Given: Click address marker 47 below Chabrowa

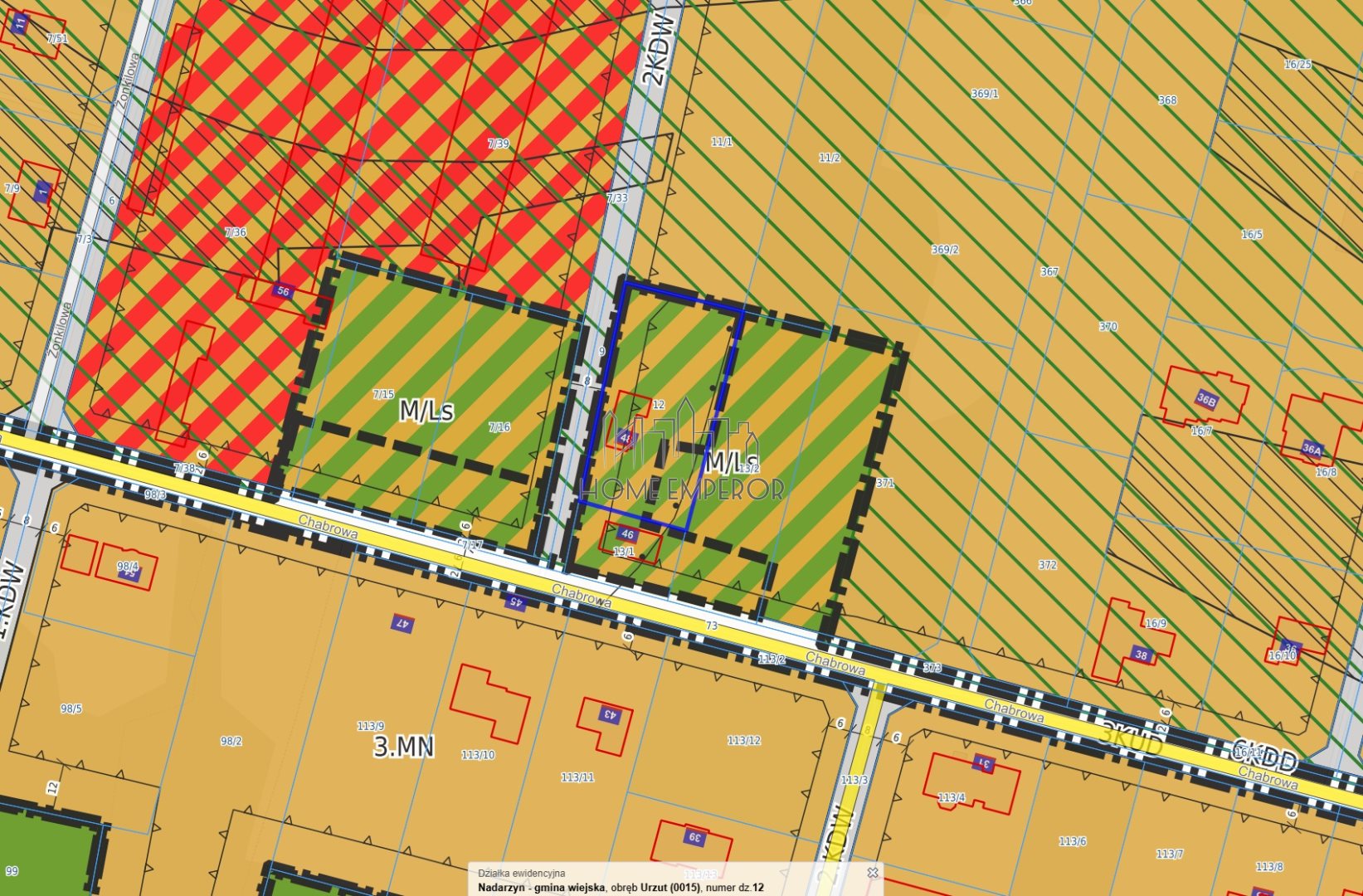Looking at the screenshot, I should point(402,622).
